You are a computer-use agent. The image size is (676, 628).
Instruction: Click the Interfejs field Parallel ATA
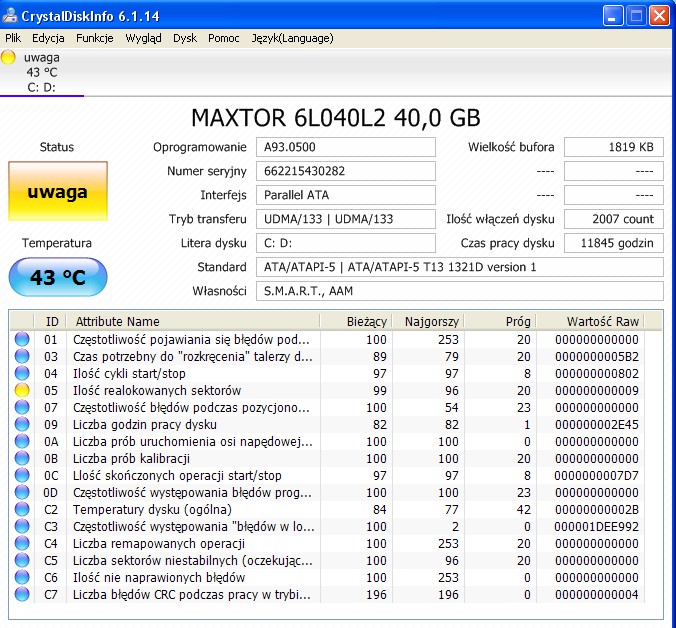coord(346,195)
